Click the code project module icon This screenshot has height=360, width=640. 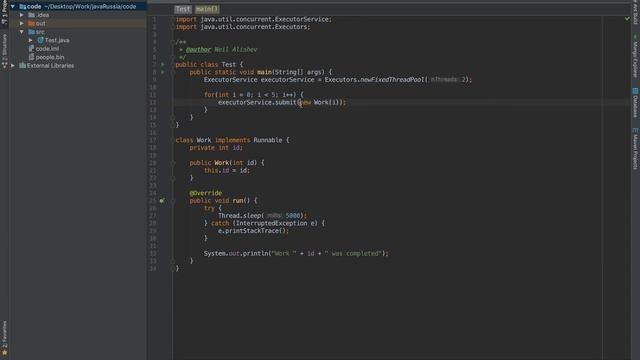coord(22,7)
